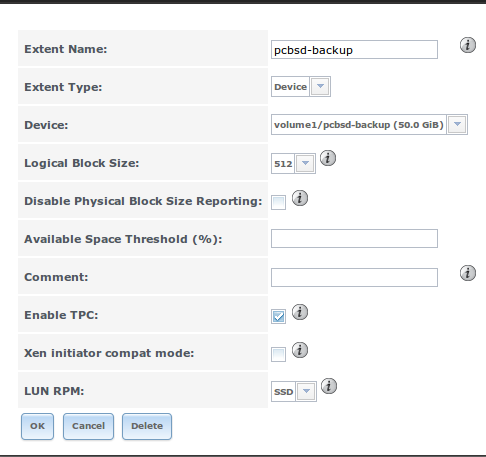The height and width of the screenshot is (457, 486).
Task: Expand the LUN RPM dropdown arrow
Action: [x=306, y=391]
